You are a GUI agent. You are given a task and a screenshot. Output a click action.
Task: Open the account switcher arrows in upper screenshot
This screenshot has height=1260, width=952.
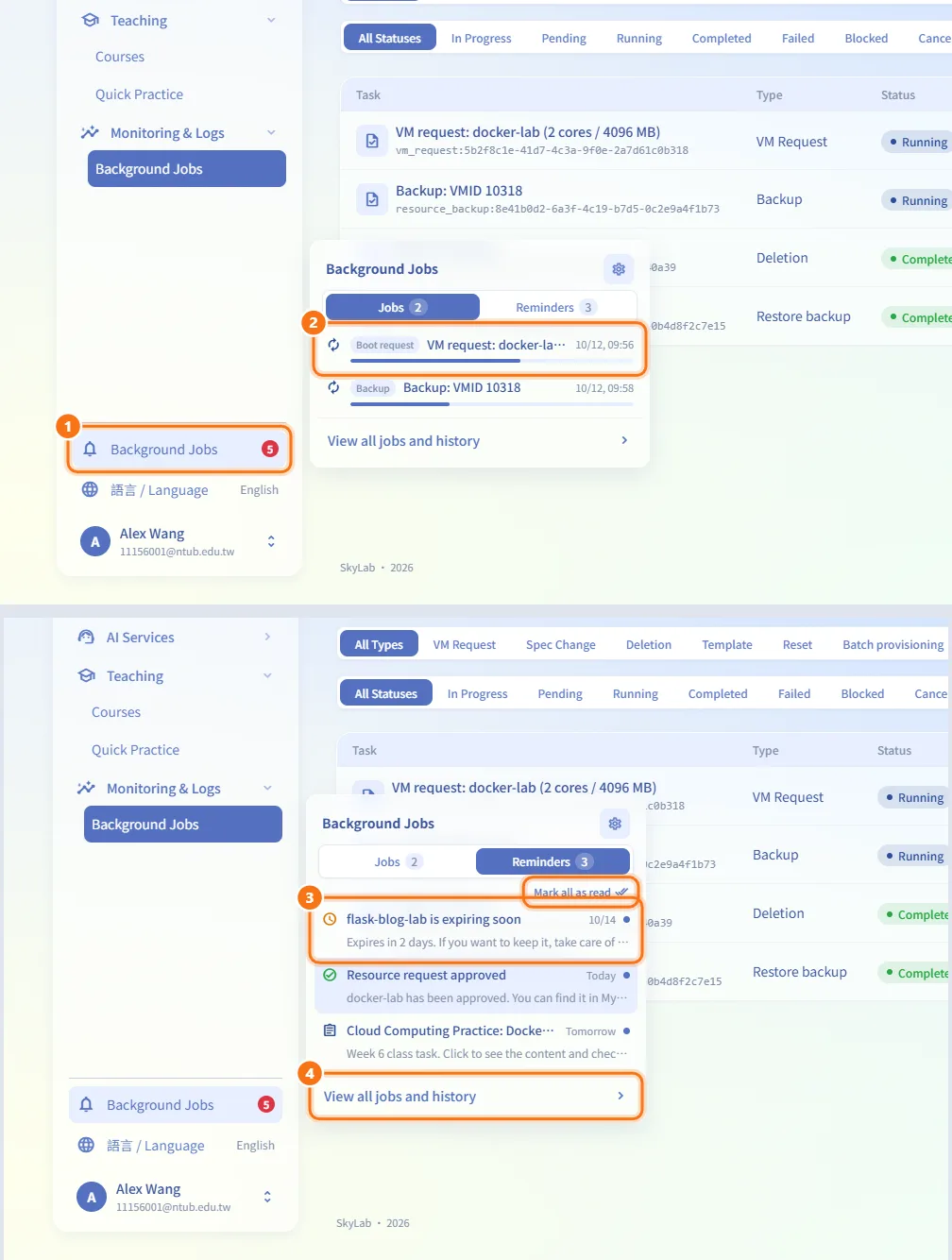271,541
